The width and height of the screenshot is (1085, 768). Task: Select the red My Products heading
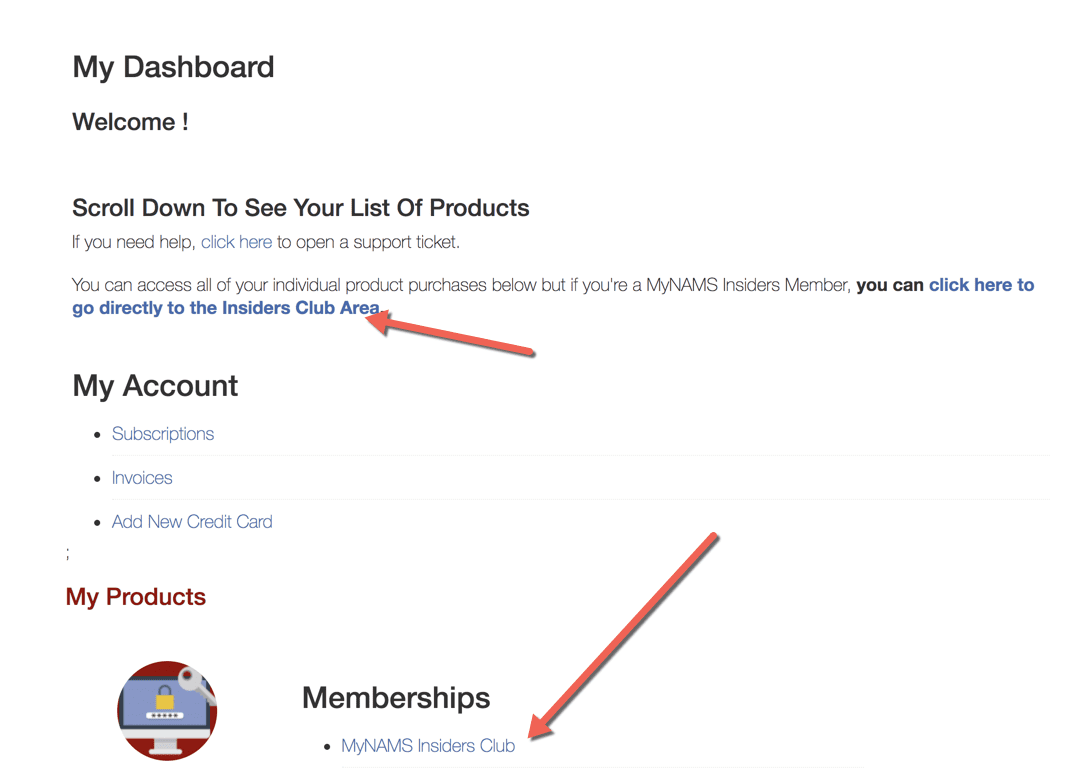pos(136,597)
